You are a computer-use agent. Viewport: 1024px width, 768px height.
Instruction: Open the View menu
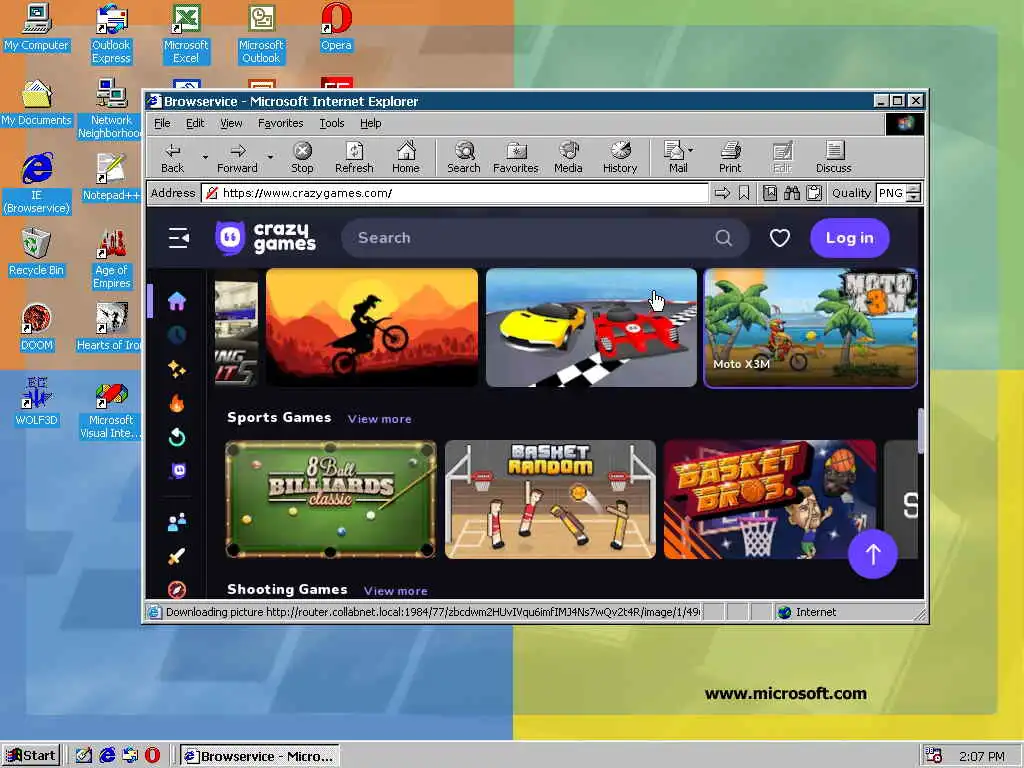pos(231,123)
